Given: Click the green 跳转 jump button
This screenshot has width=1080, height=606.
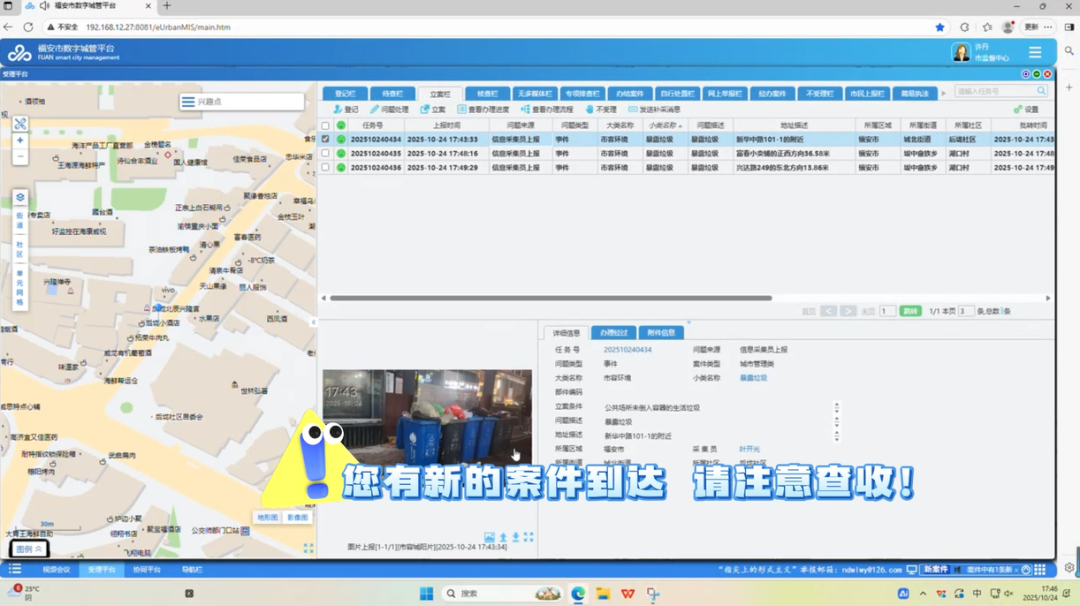Looking at the screenshot, I should [910, 311].
